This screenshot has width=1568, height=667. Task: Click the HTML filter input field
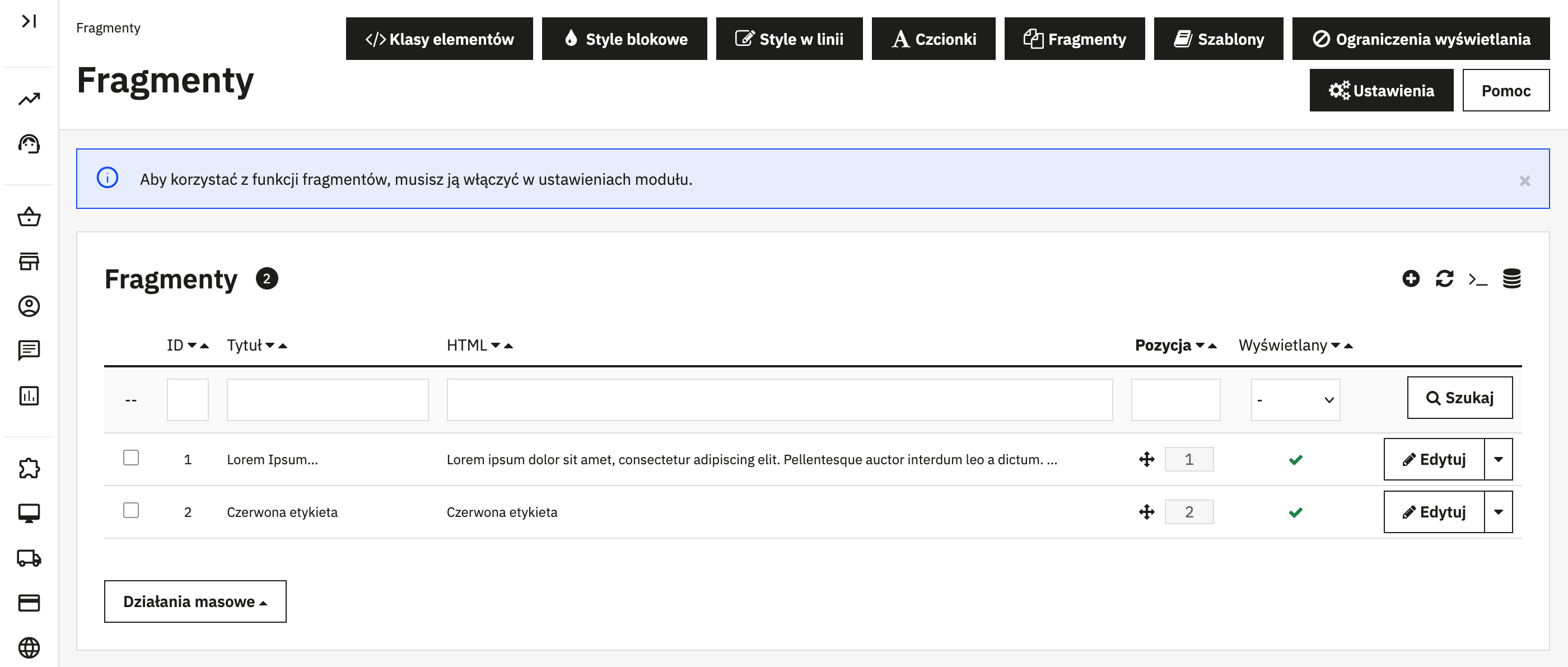(x=779, y=400)
